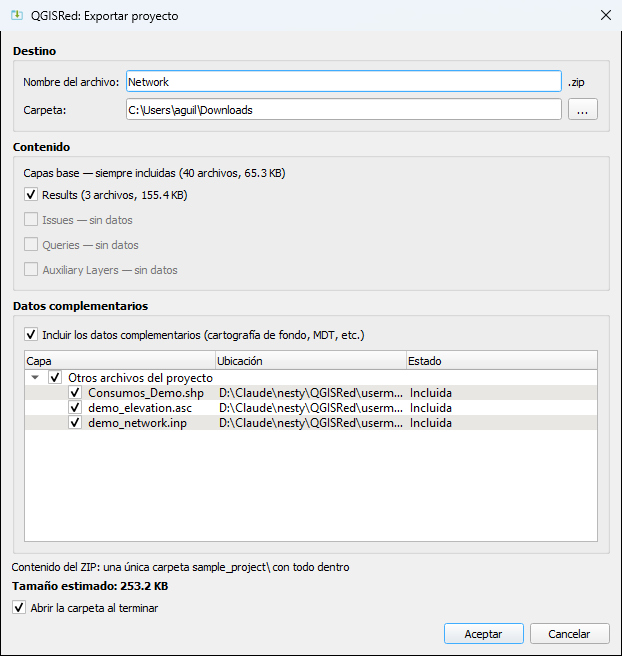Uncheck demo_elevation.asc checkbox
This screenshot has width=622, height=656.
click(75, 408)
